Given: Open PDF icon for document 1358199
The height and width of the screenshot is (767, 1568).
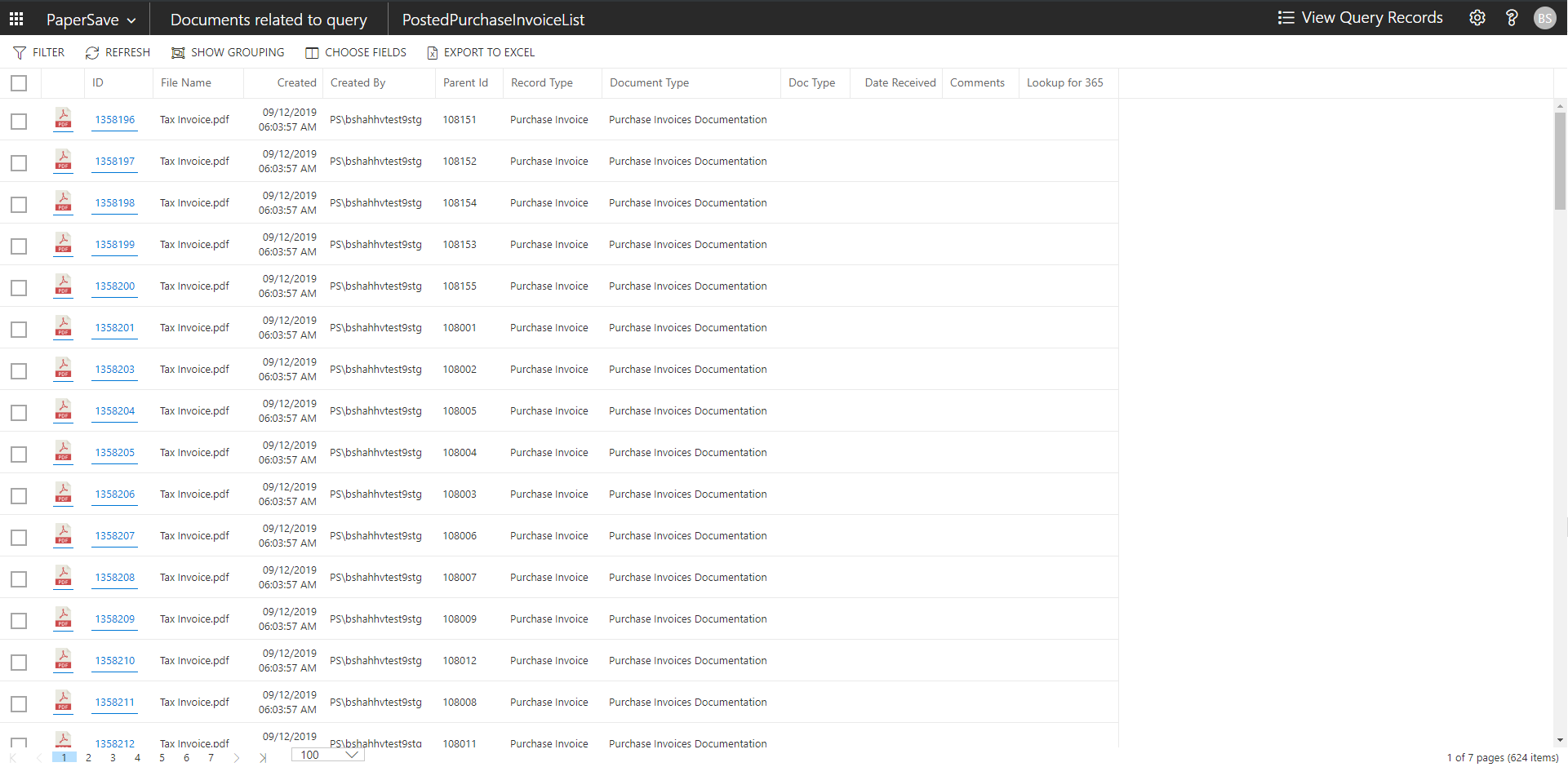Looking at the screenshot, I should click(63, 243).
